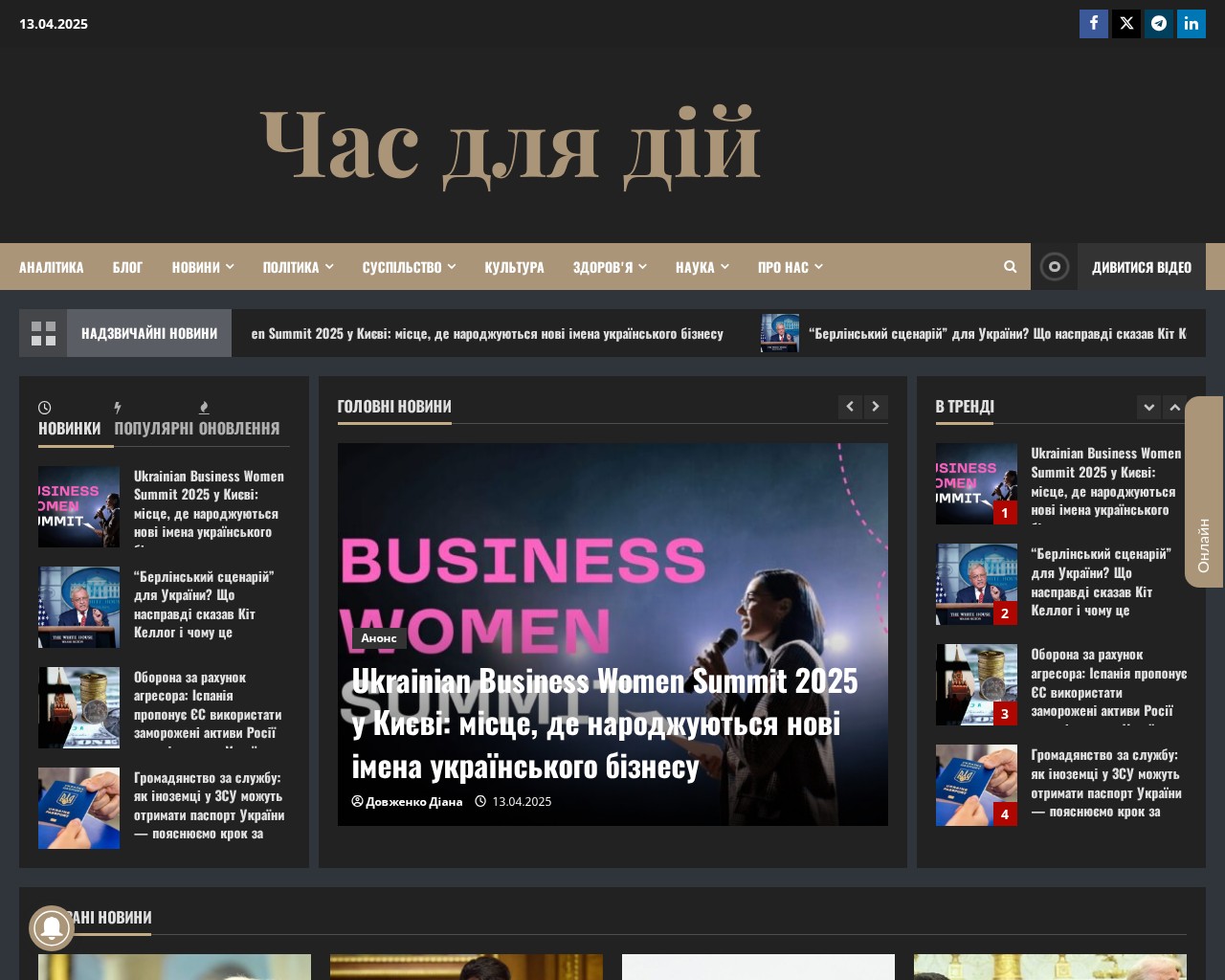Open the LinkedIn social icon
Image resolution: width=1225 pixels, height=980 pixels.
[x=1192, y=24]
